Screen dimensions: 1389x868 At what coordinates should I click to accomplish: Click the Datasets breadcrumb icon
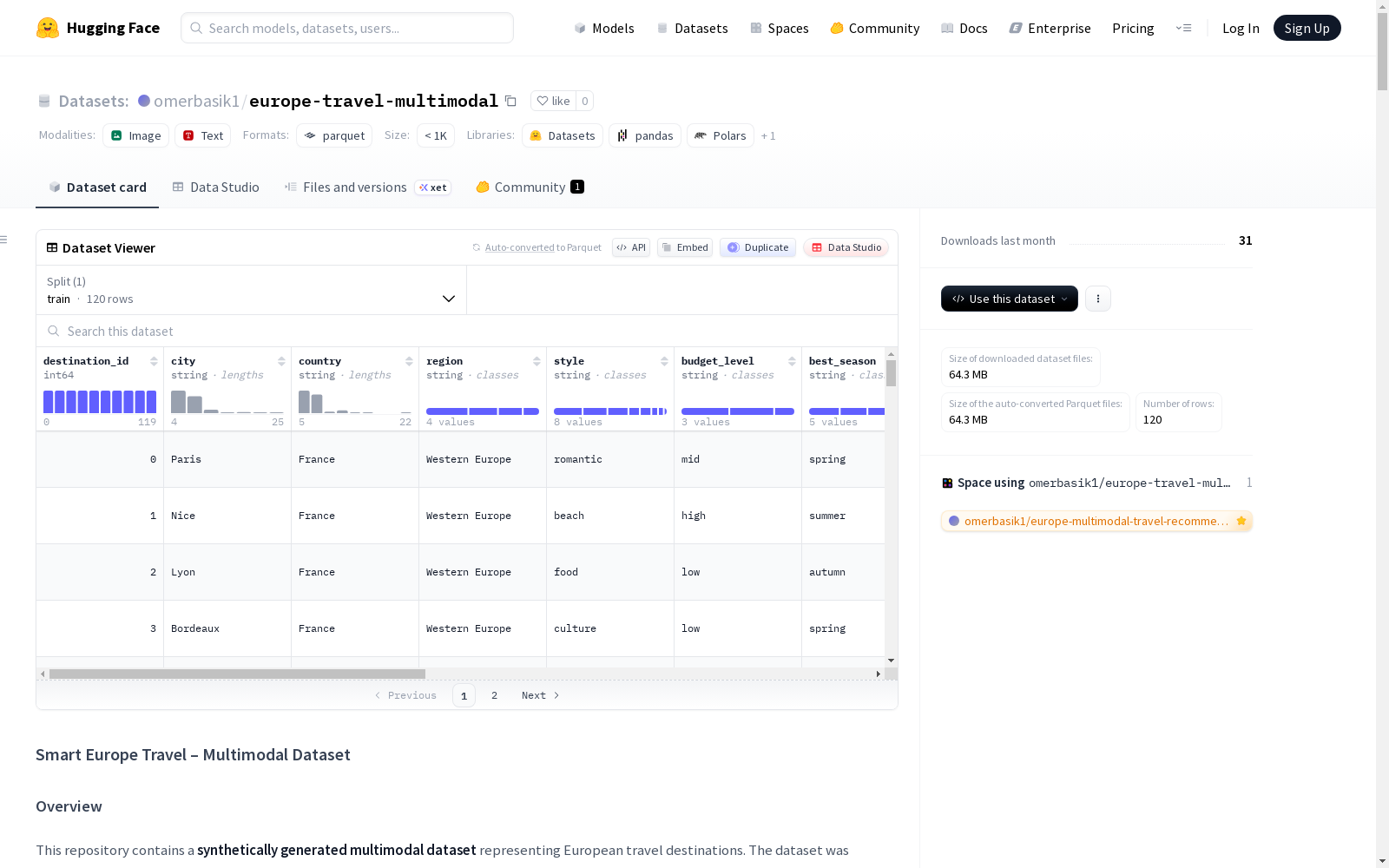point(44,102)
